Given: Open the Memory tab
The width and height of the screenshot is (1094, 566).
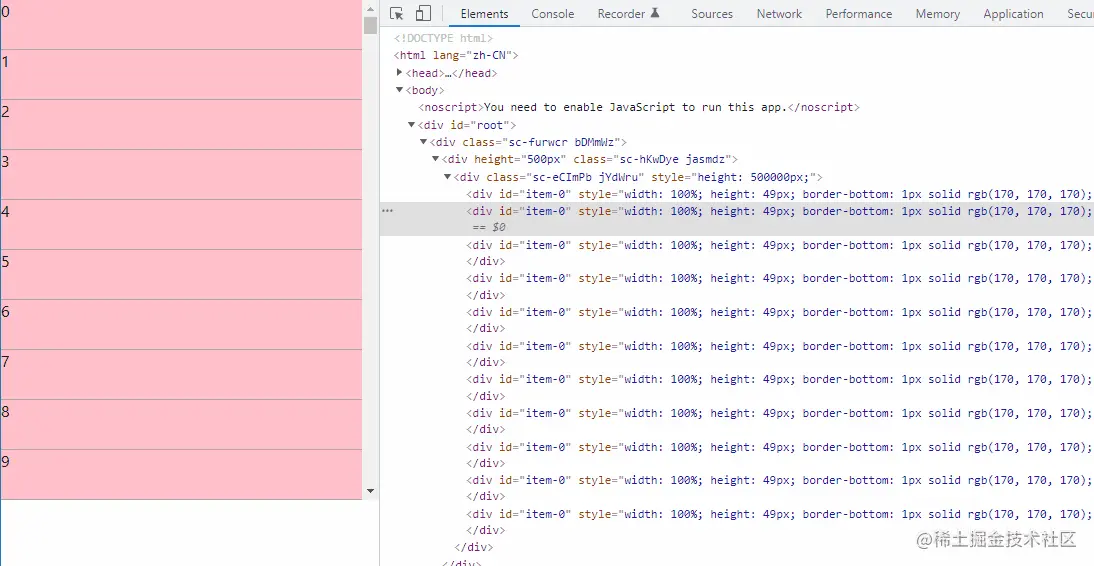Looking at the screenshot, I should pos(938,13).
